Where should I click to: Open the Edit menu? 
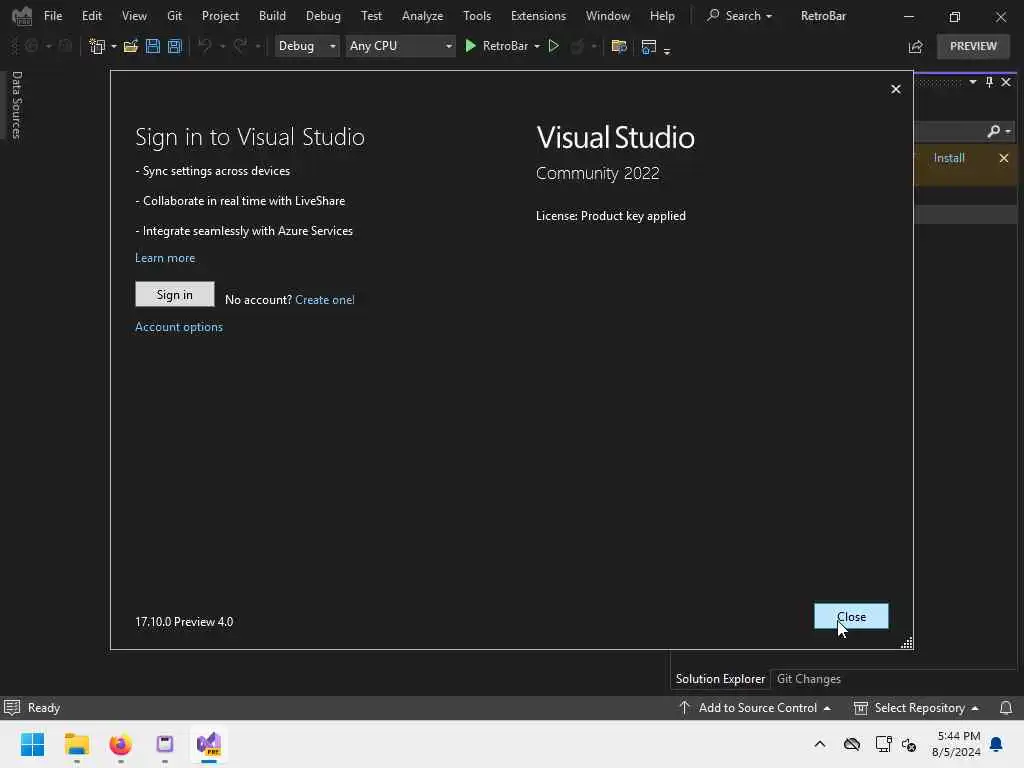point(92,16)
